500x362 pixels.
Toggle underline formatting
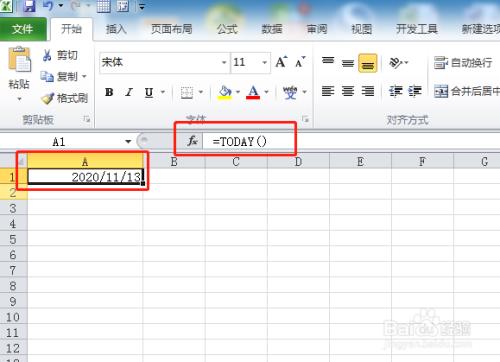(x=149, y=92)
